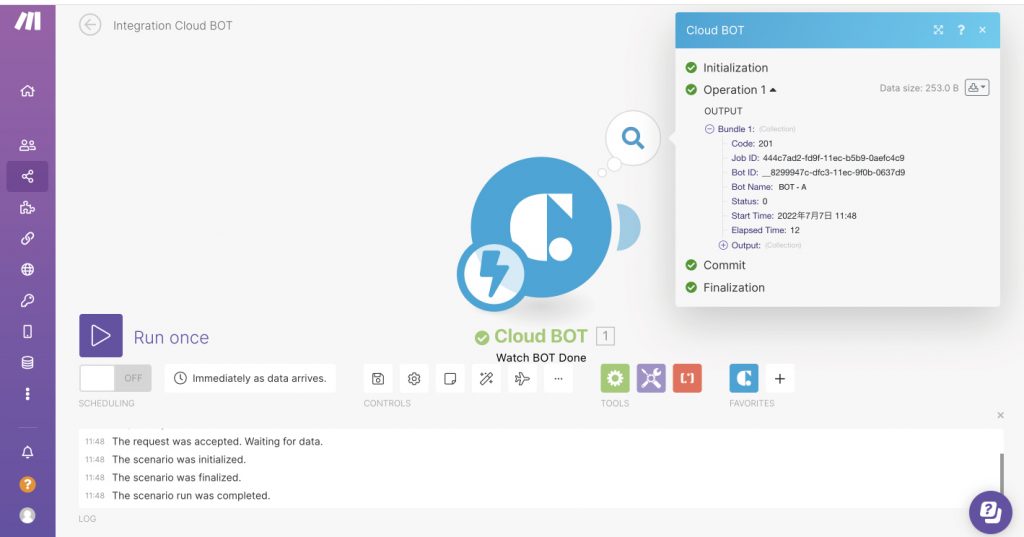Click the Make logo in sidebar

click(x=27, y=22)
